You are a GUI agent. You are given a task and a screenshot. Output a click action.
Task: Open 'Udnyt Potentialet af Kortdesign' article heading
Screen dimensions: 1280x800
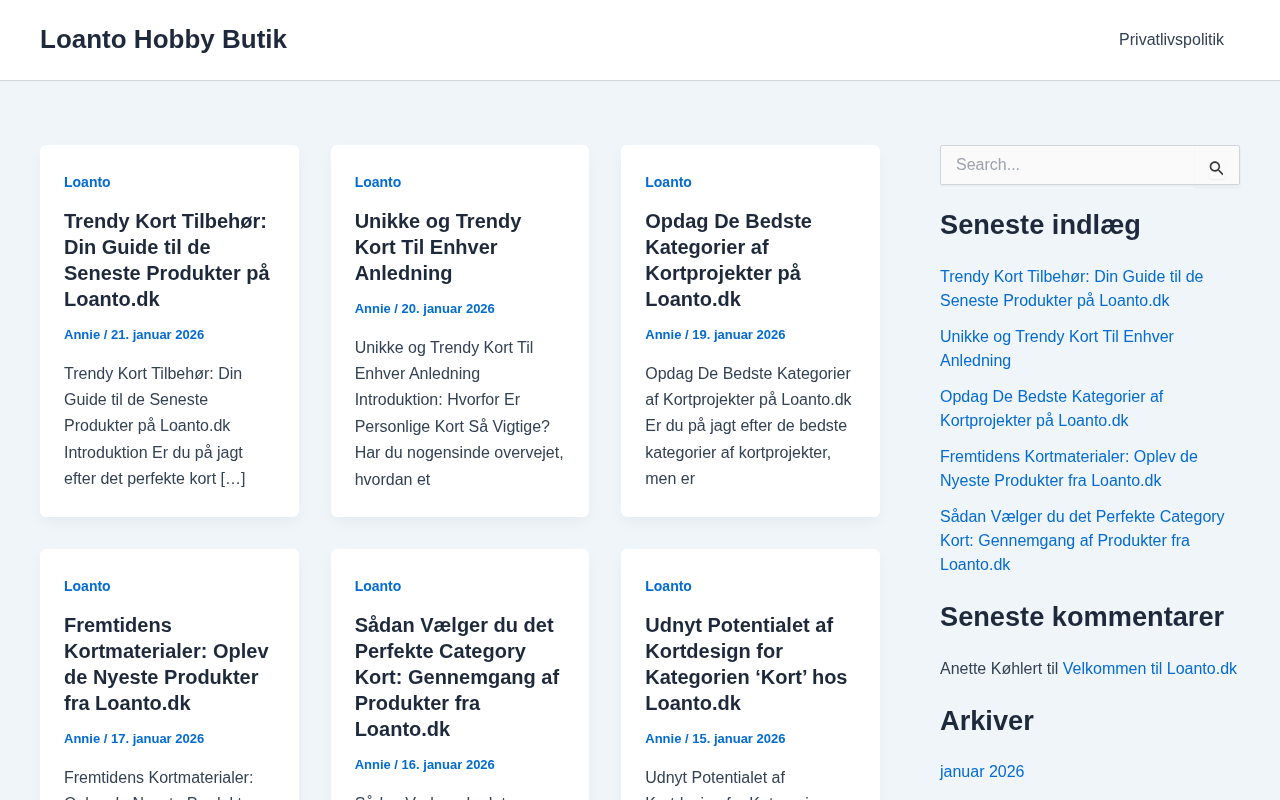746,664
